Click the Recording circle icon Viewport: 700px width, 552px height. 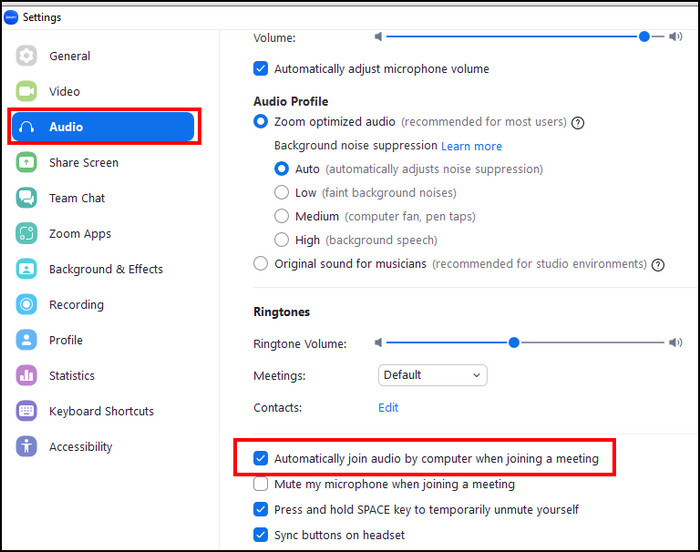(x=26, y=305)
